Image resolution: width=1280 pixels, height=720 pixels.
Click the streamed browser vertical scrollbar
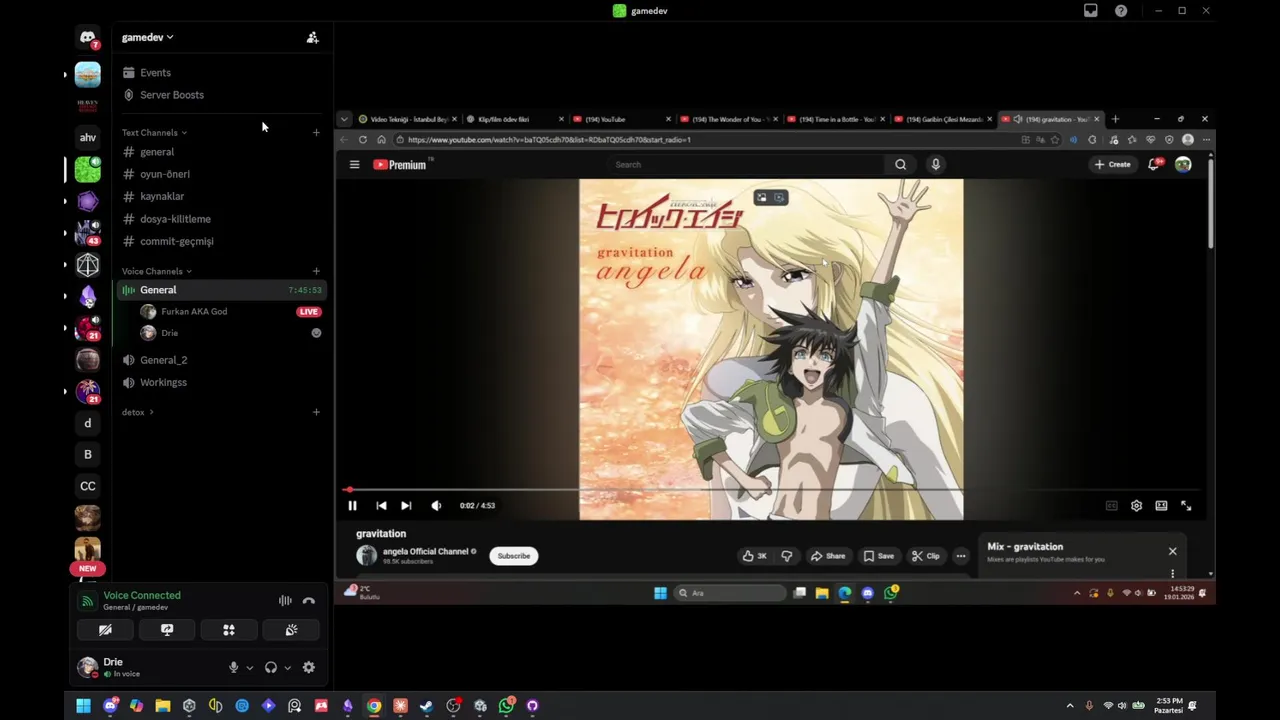(x=1211, y=205)
